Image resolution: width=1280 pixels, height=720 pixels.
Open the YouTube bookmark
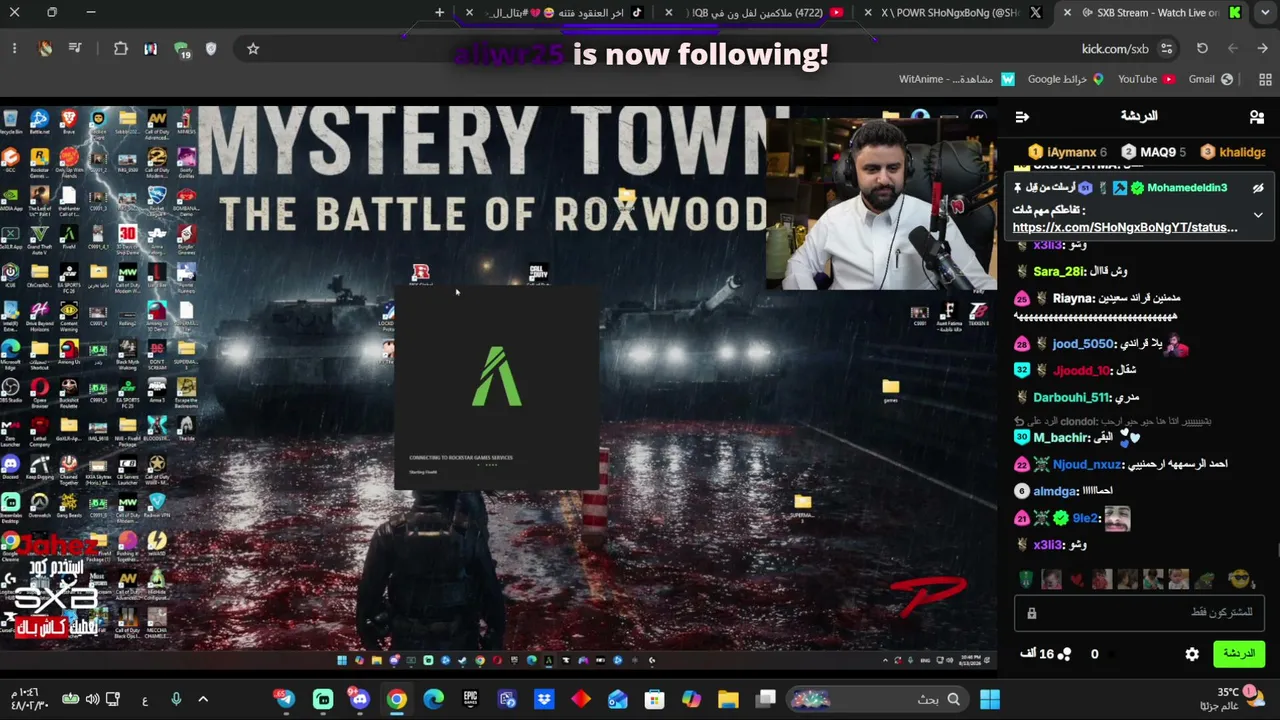(x=1147, y=79)
